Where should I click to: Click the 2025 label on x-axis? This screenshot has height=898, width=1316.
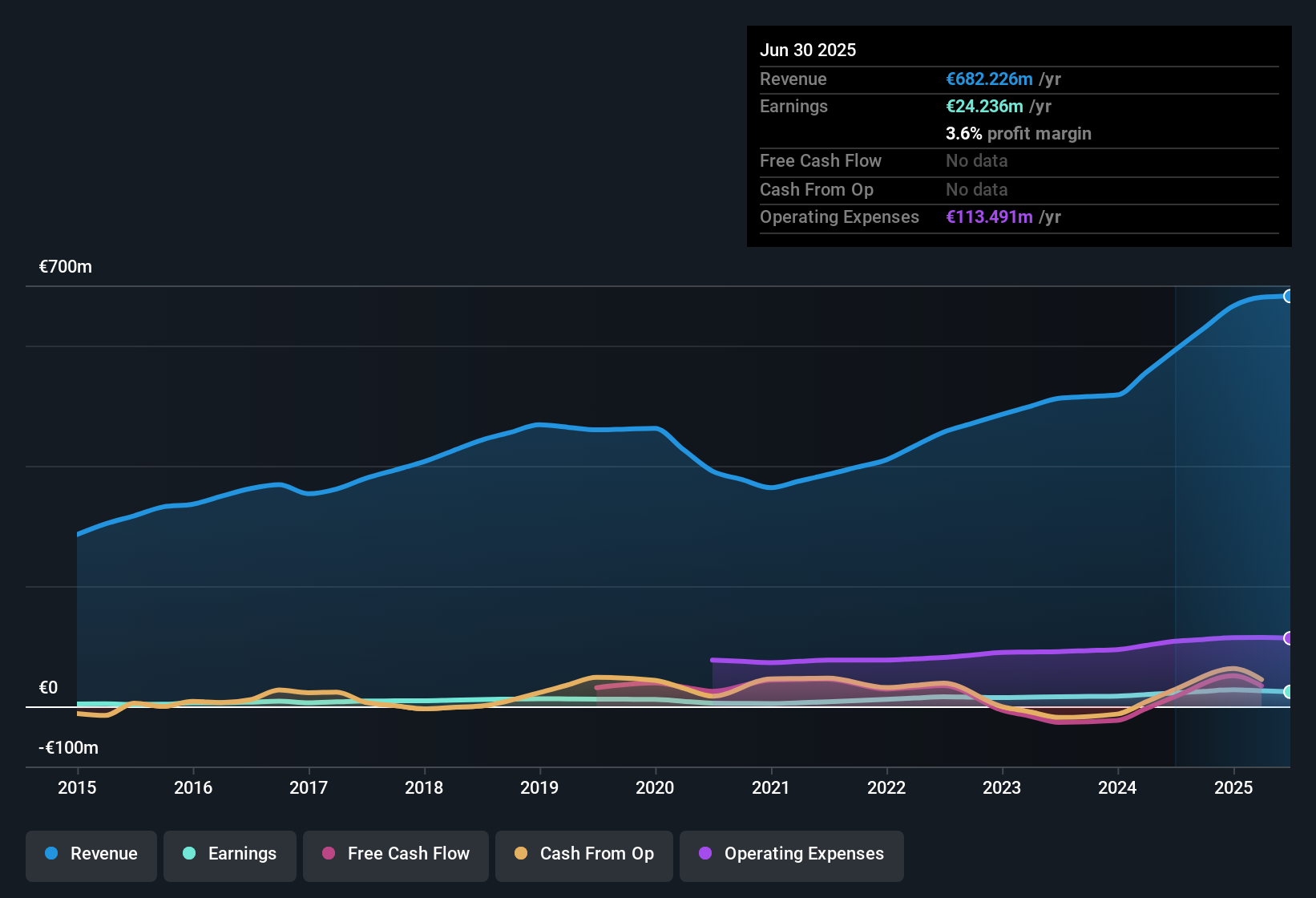(1233, 787)
